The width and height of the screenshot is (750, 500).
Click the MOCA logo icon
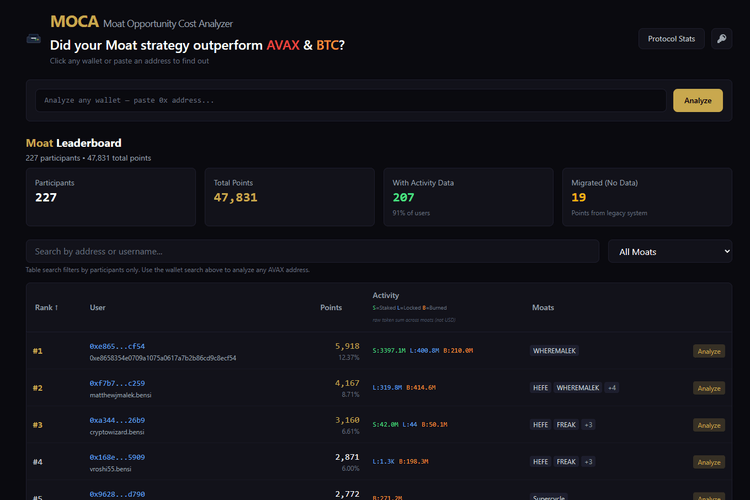[x=33, y=39]
